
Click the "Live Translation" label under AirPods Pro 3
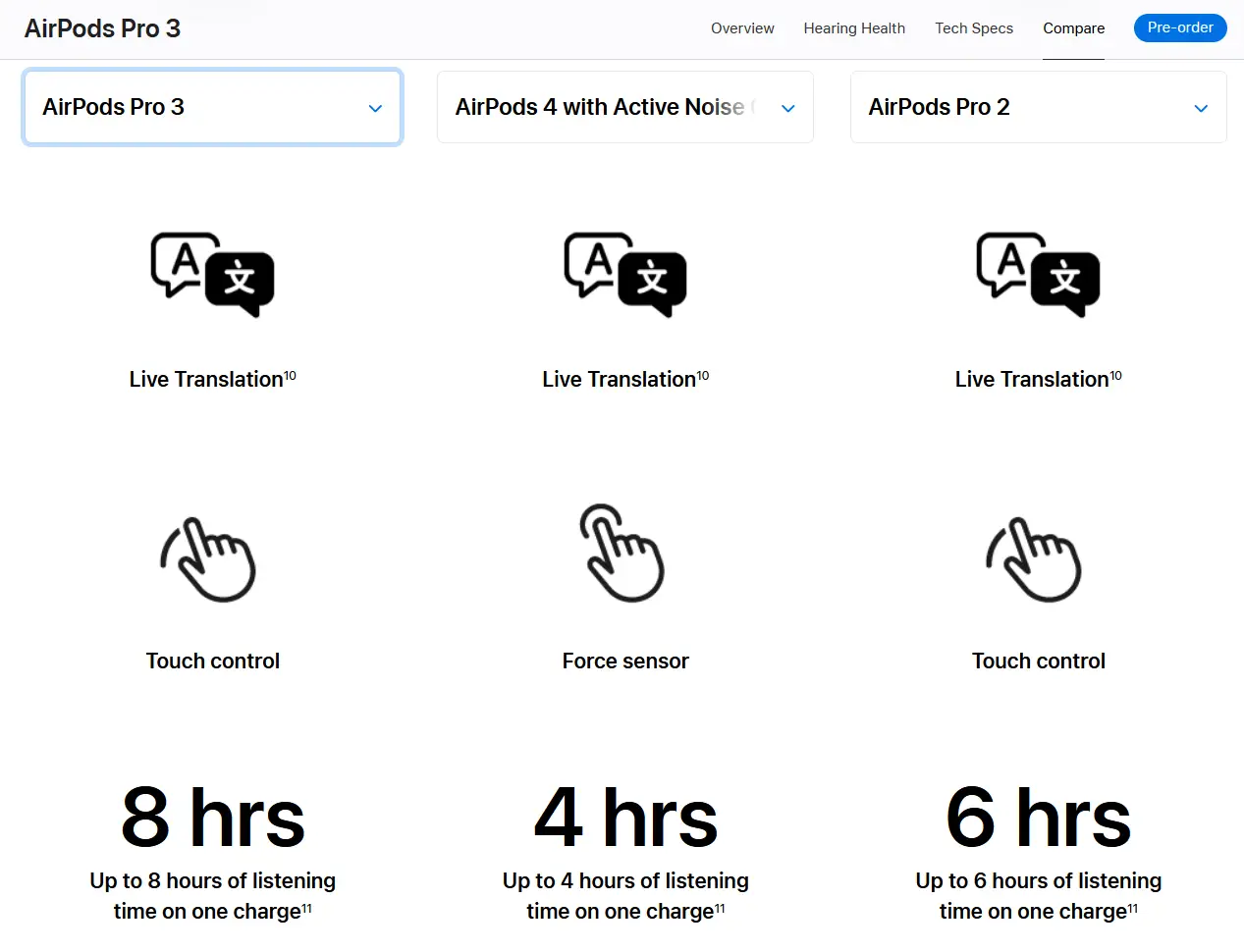pyautogui.click(x=206, y=380)
